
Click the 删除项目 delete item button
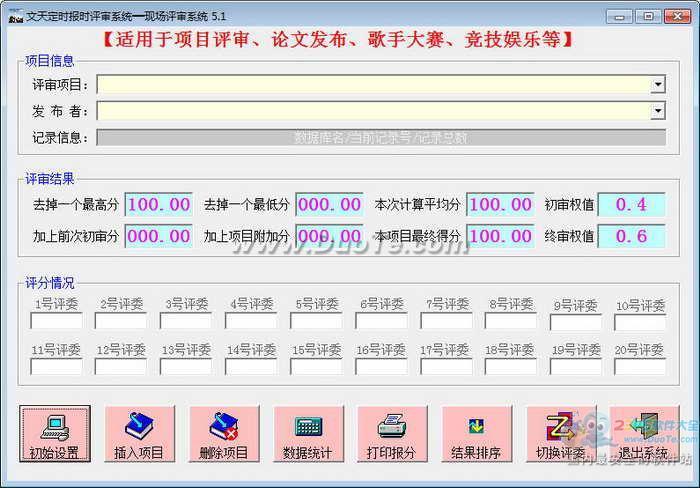click(x=224, y=434)
